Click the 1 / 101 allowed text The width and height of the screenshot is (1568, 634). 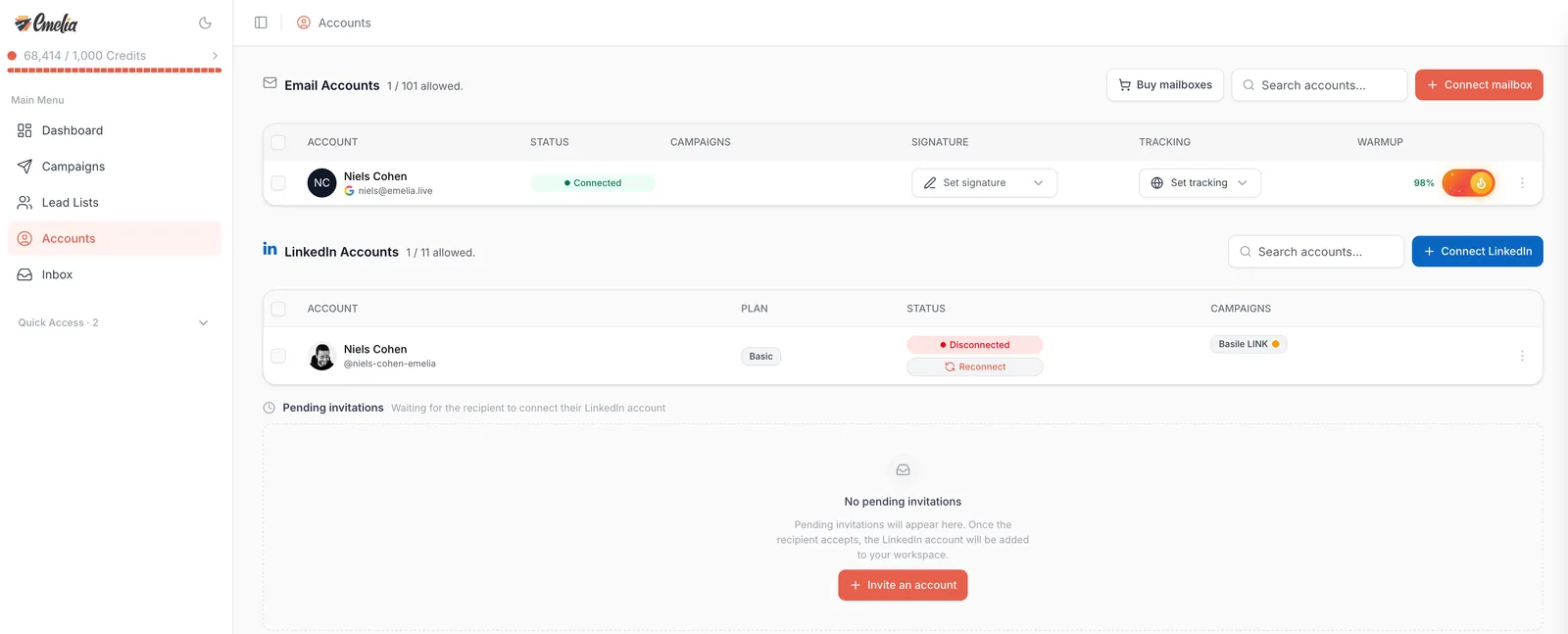425,86
